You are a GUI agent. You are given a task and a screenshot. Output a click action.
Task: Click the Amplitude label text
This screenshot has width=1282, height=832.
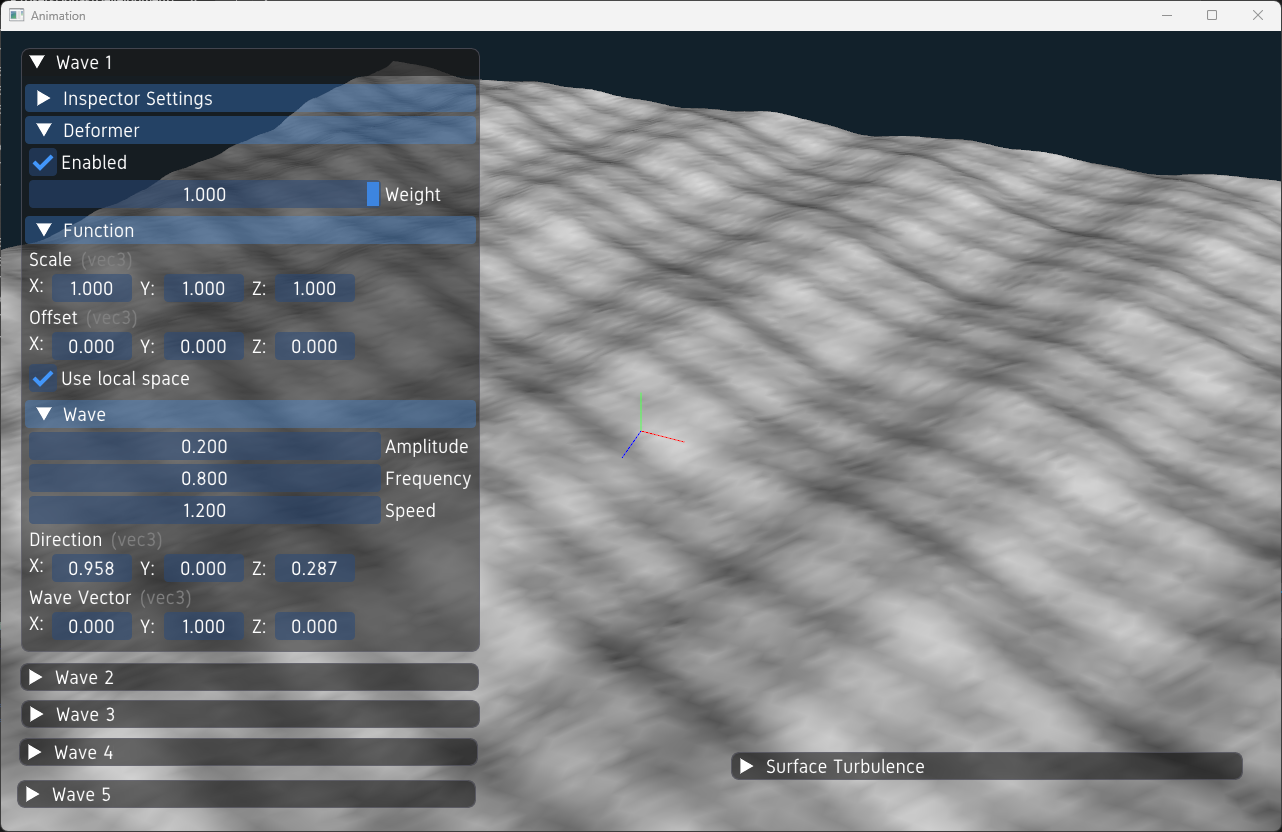click(427, 446)
